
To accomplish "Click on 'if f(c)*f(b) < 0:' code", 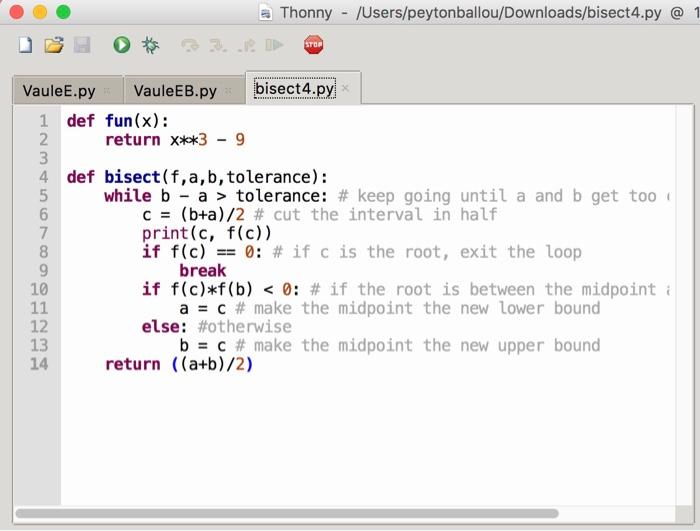I will [x=221, y=289].
